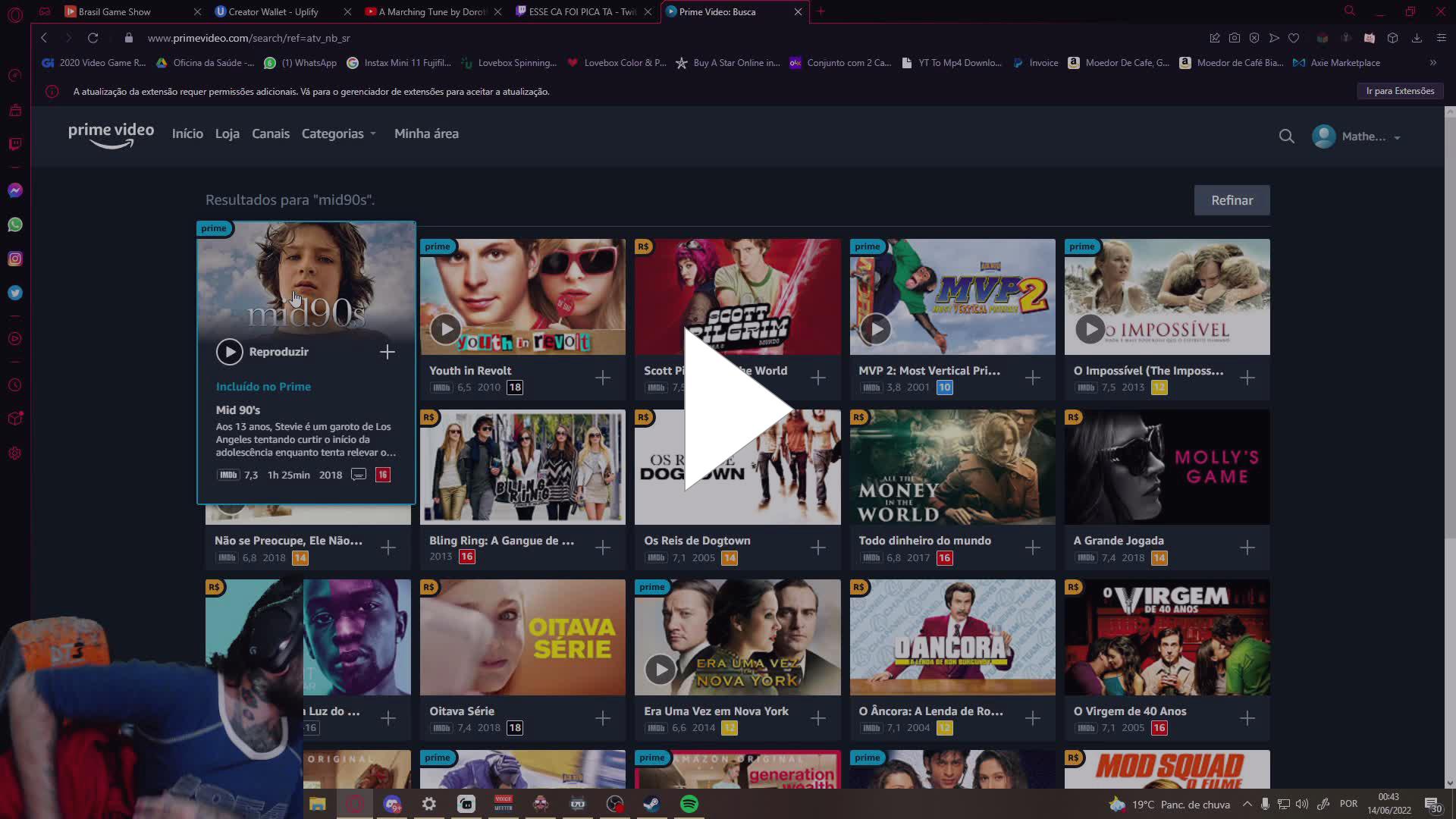1456x819 pixels.
Task: Open the Loja menu item
Action: point(227,133)
